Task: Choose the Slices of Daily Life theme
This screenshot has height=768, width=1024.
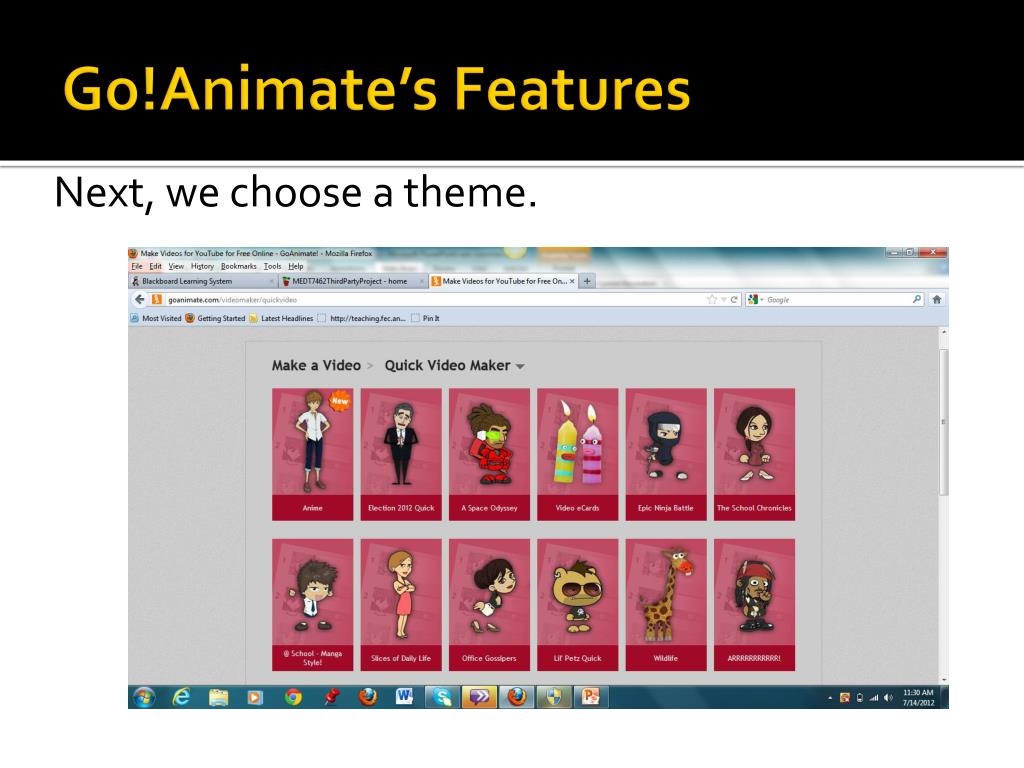Action: pos(401,605)
